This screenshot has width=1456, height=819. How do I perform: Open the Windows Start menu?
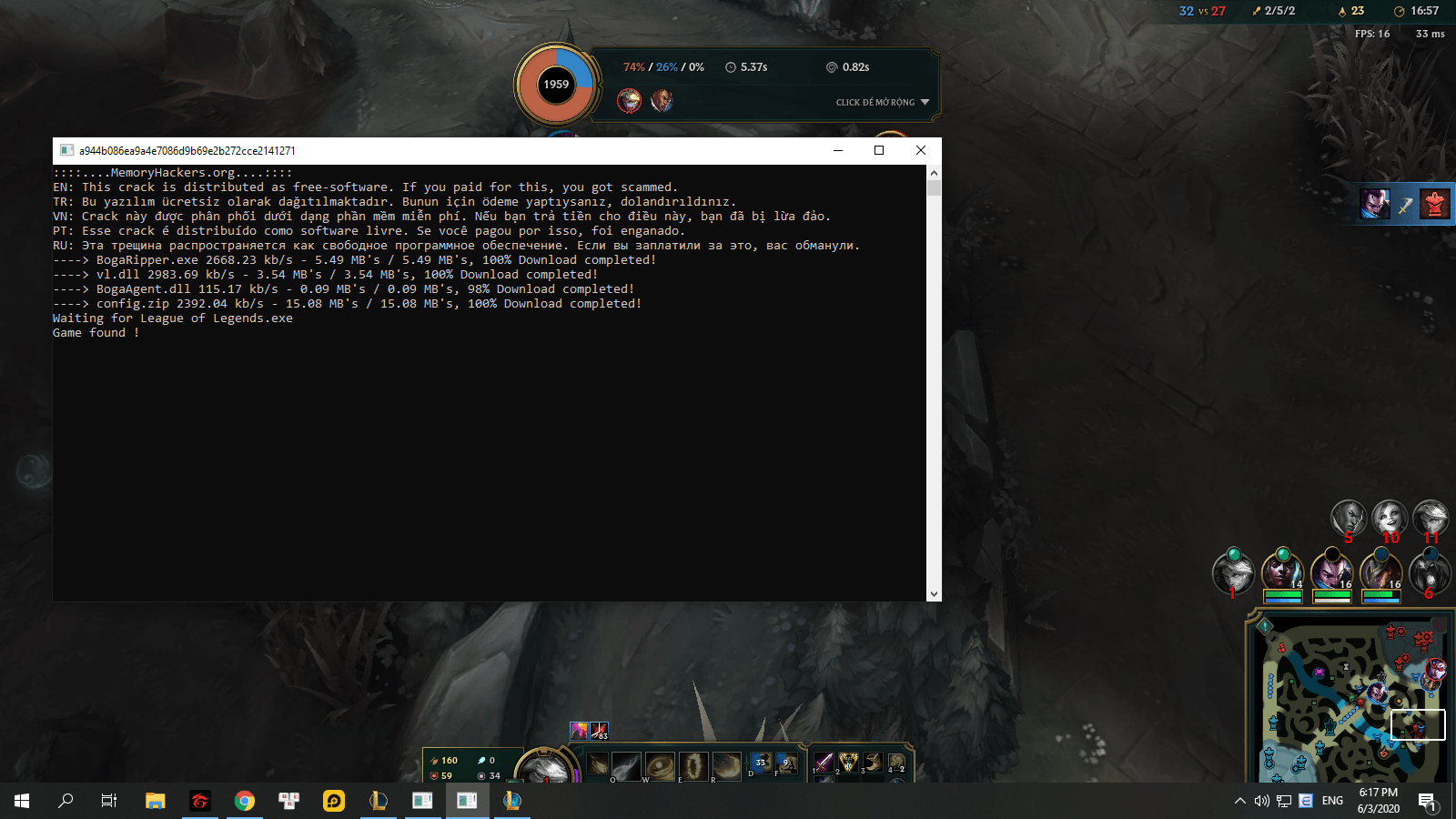click(x=22, y=801)
